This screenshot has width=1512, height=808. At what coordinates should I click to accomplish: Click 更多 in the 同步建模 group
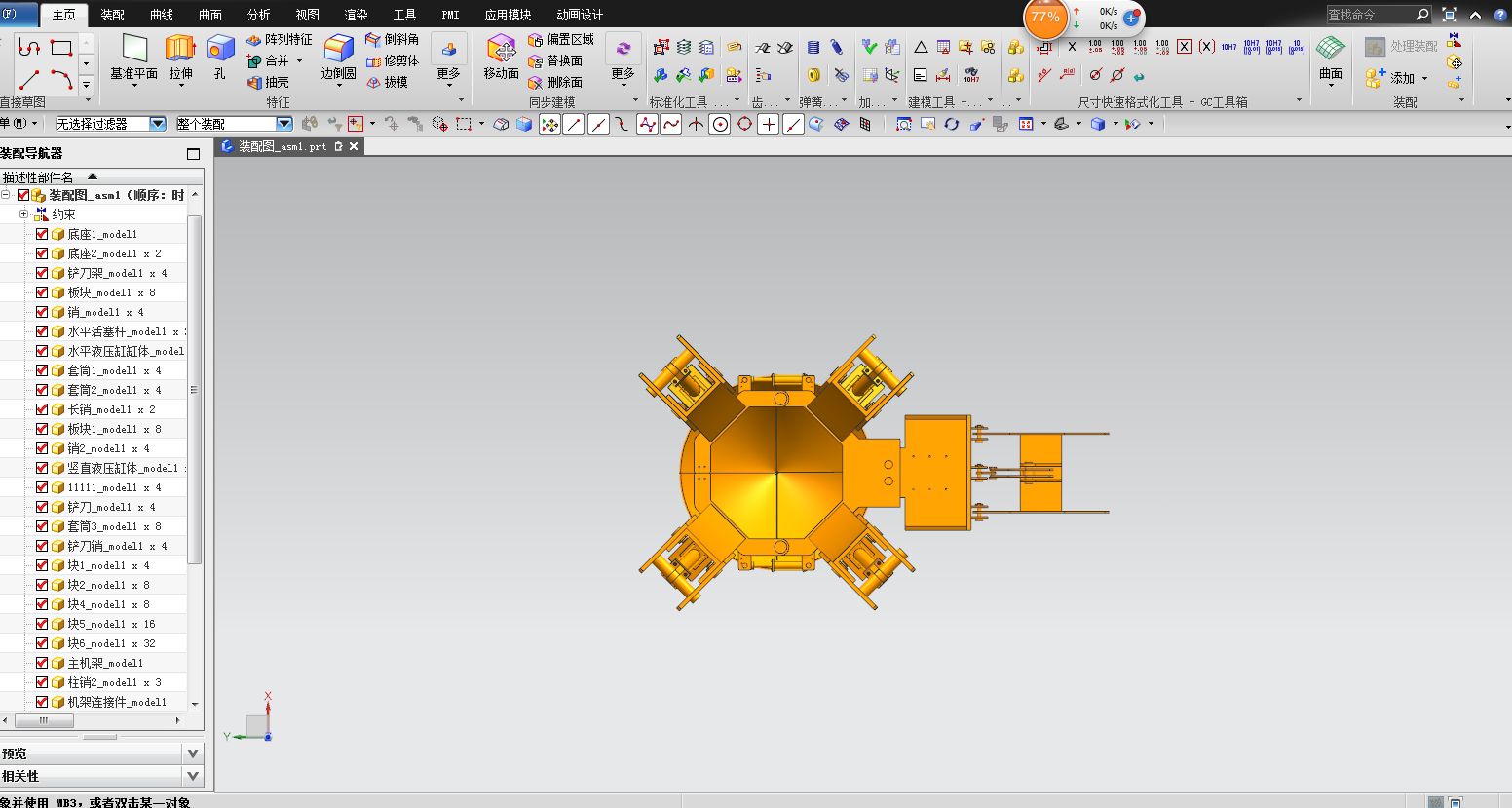tap(623, 59)
